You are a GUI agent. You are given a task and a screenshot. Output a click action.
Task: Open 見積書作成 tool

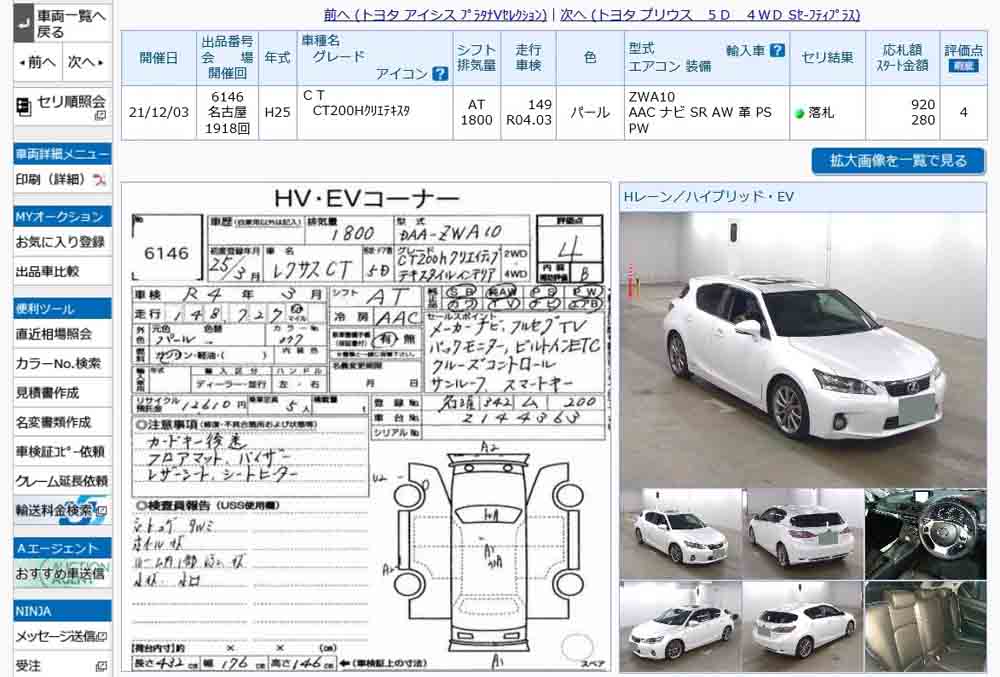(62, 393)
